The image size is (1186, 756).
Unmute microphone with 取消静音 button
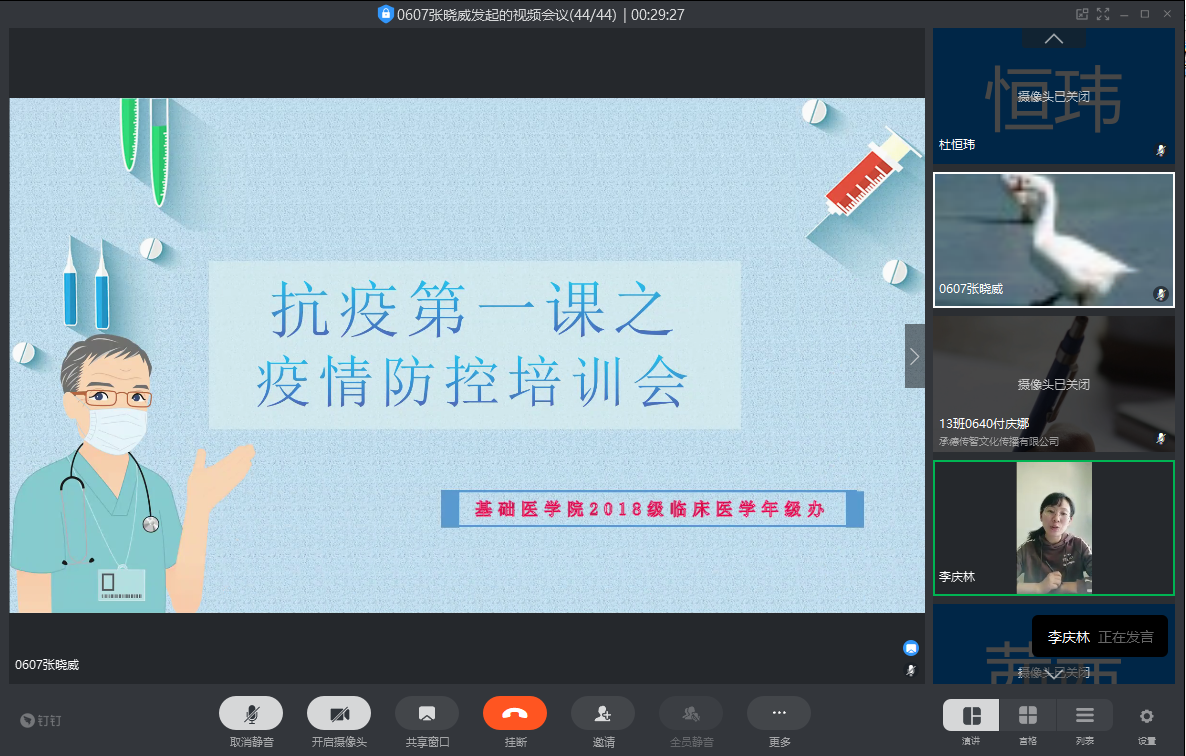(x=251, y=713)
